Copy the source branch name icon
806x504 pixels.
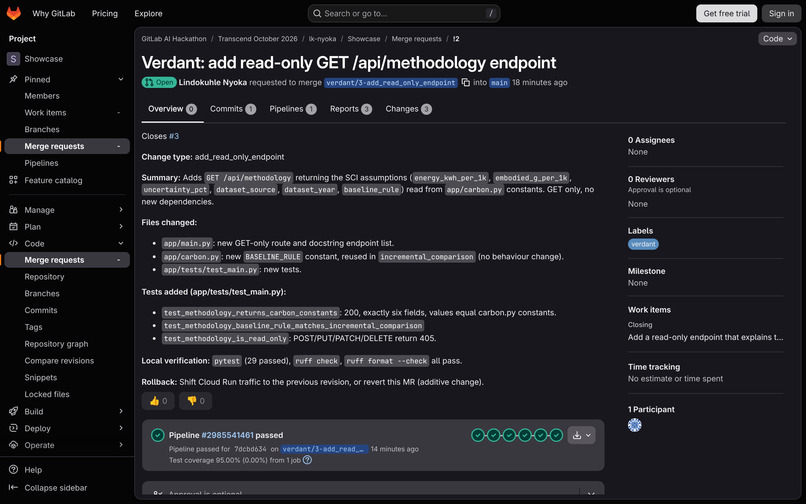coord(466,82)
